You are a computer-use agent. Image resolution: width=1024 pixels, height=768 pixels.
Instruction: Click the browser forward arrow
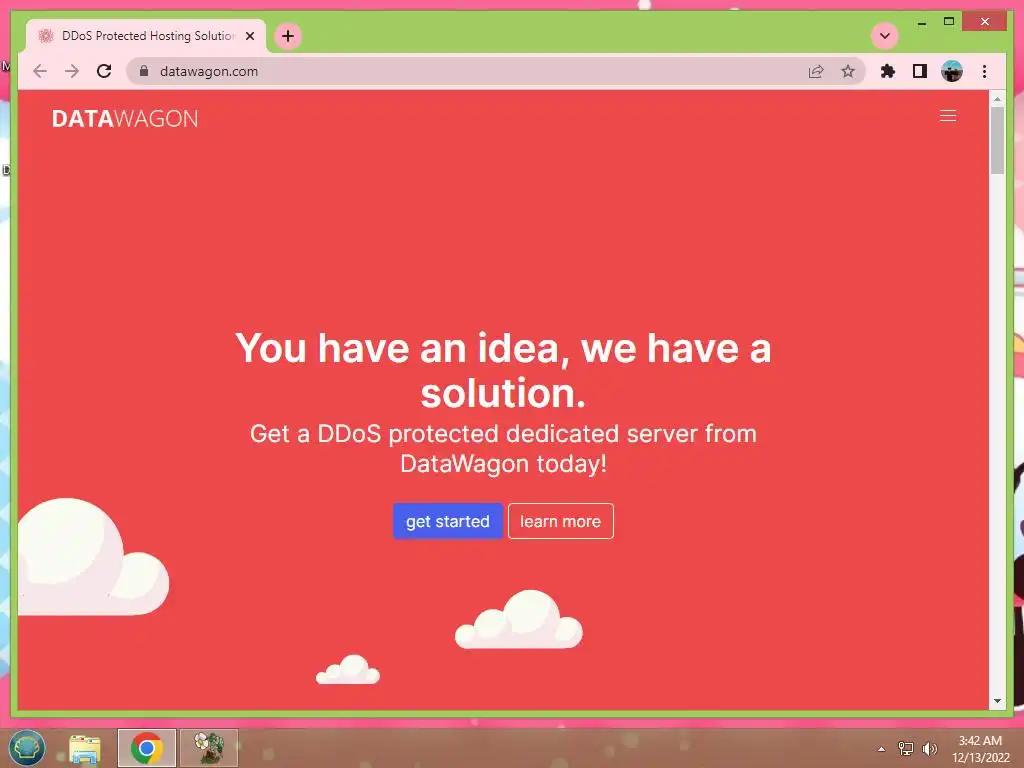[x=72, y=71]
